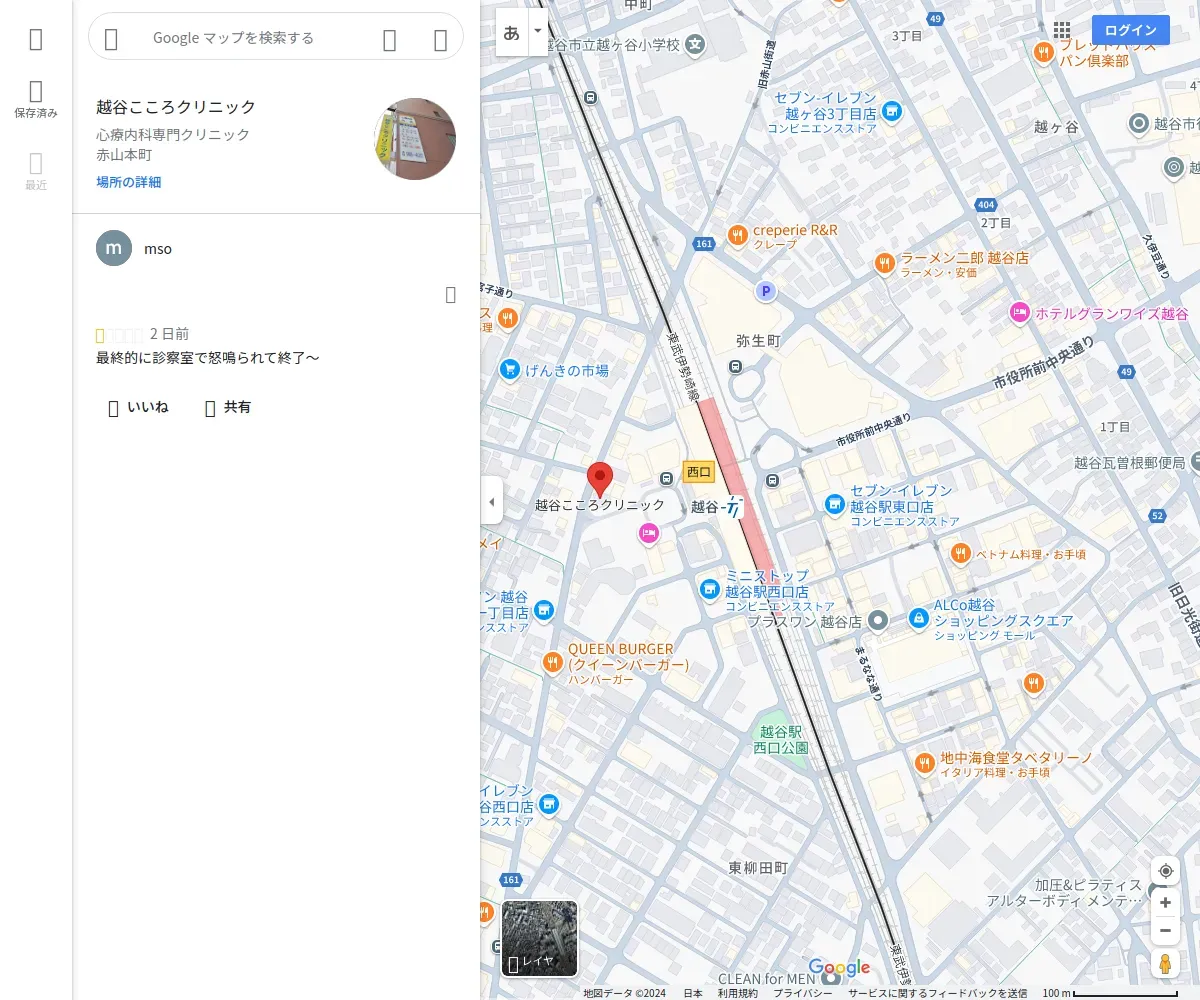Open the 保存済み saved places icon

tap(36, 99)
